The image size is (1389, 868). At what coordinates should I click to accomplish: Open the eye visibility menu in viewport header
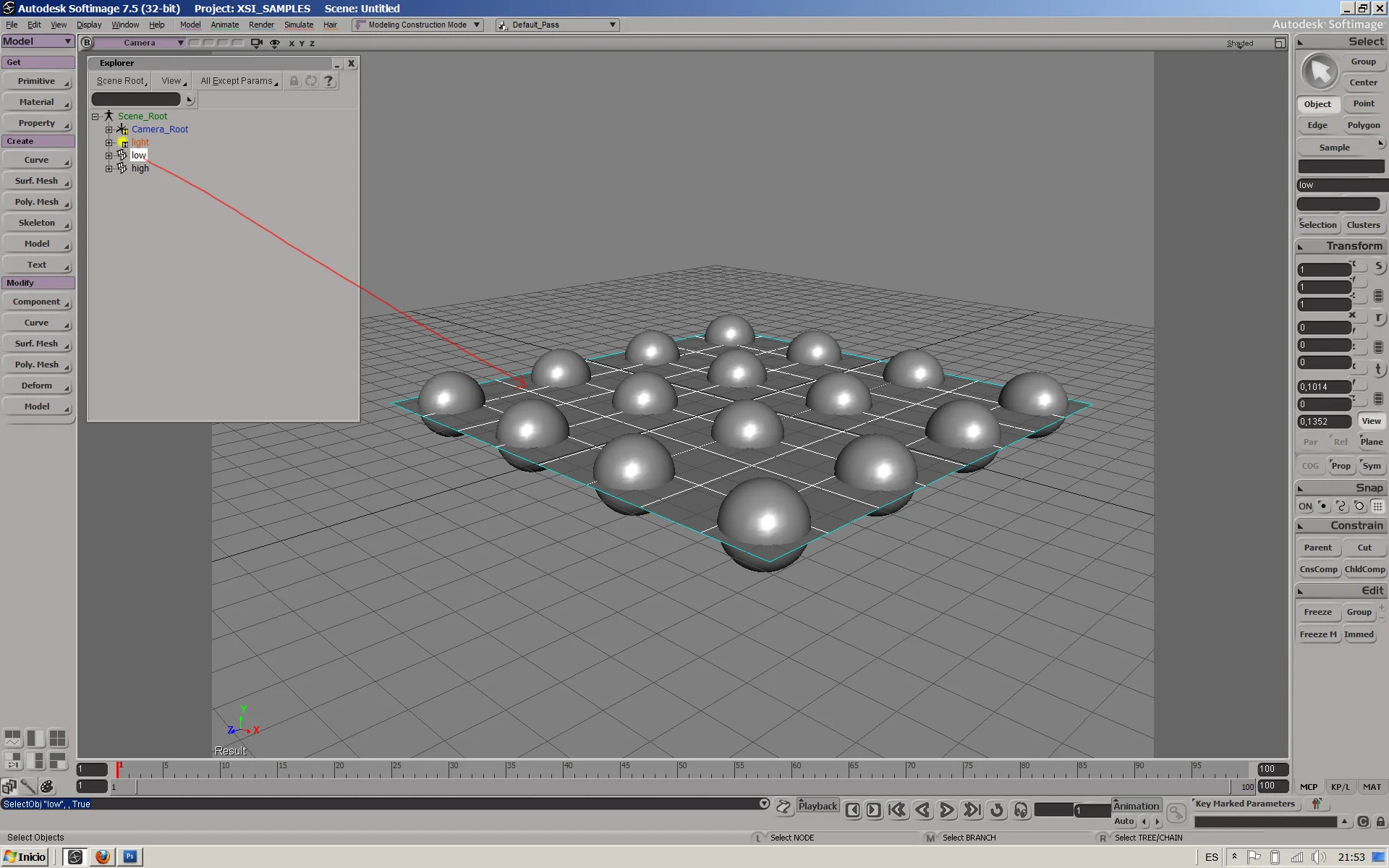[275, 43]
